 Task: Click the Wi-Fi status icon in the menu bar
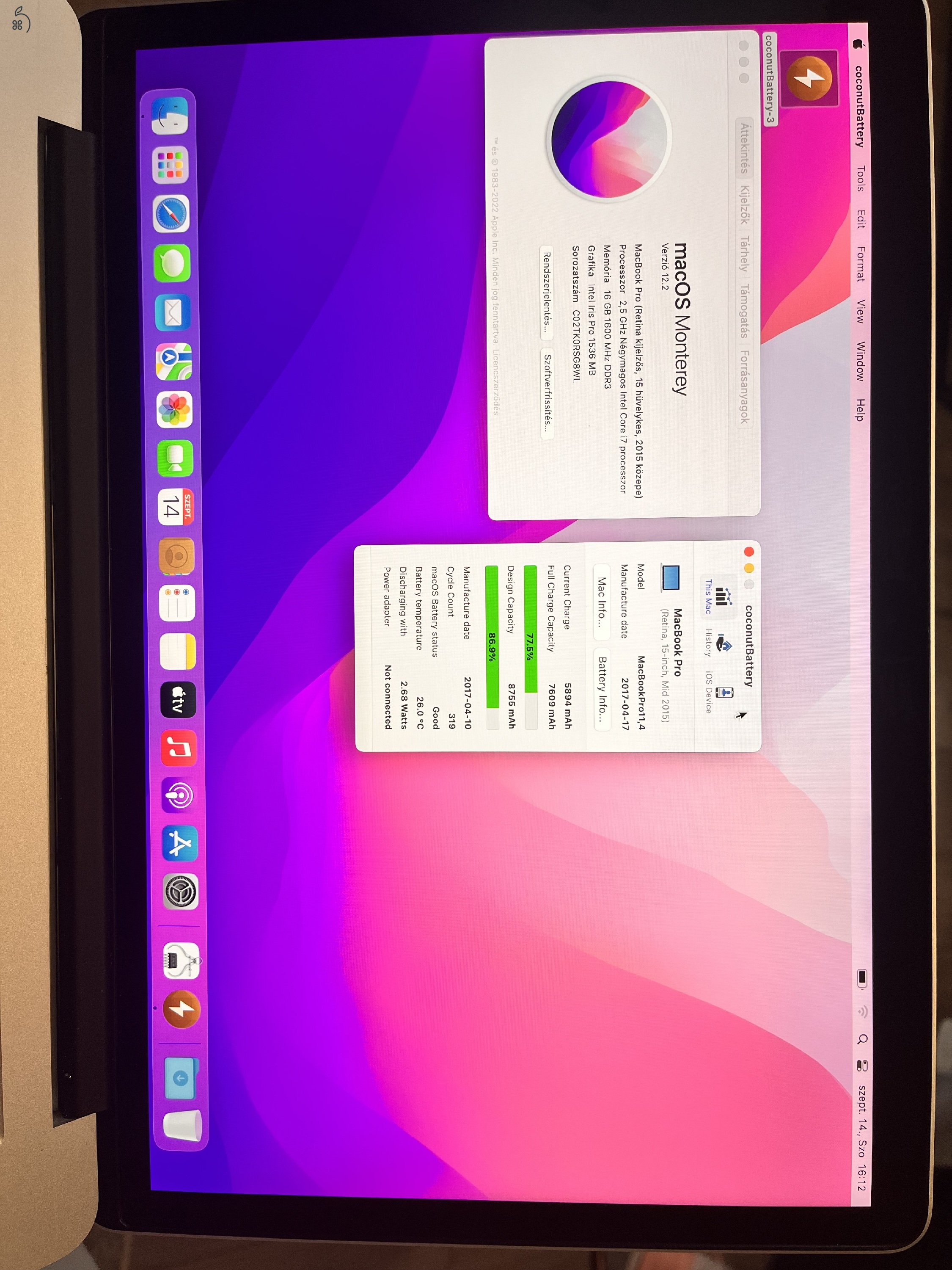862,1012
